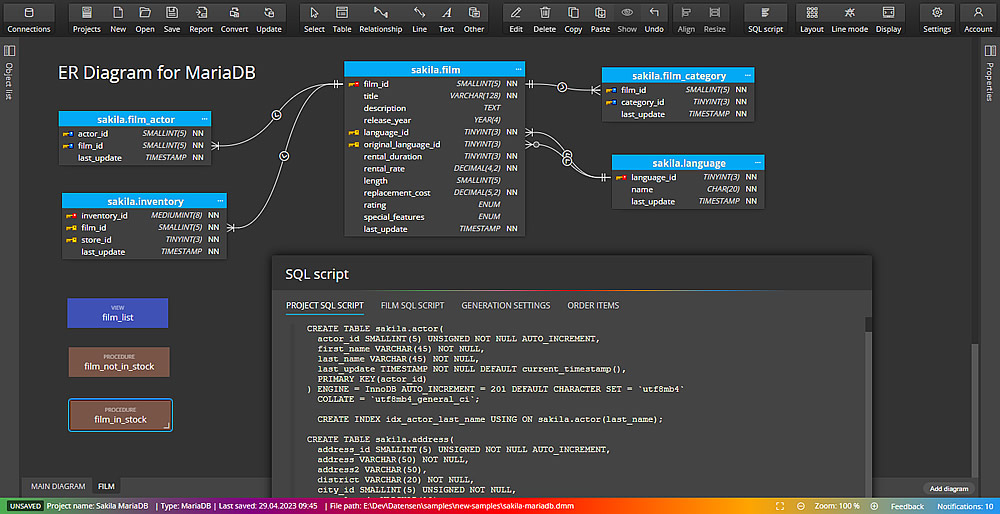This screenshot has height=514, width=1000.
Task: Switch to GENERATION SETTINGS tab
Action: 505,305
